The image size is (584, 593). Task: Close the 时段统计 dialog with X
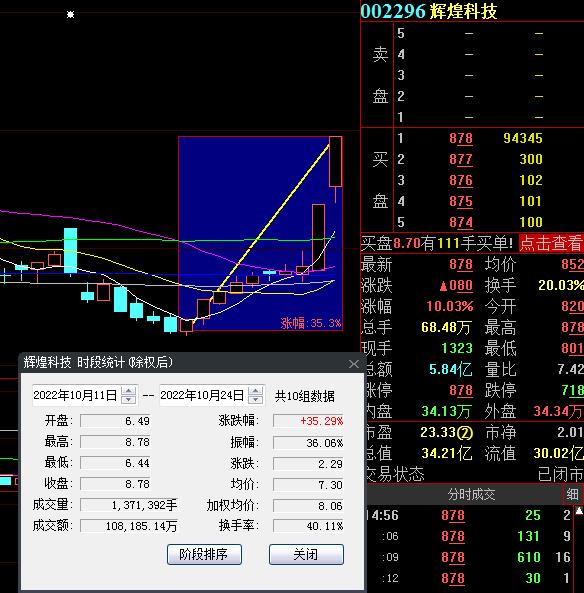354,364
